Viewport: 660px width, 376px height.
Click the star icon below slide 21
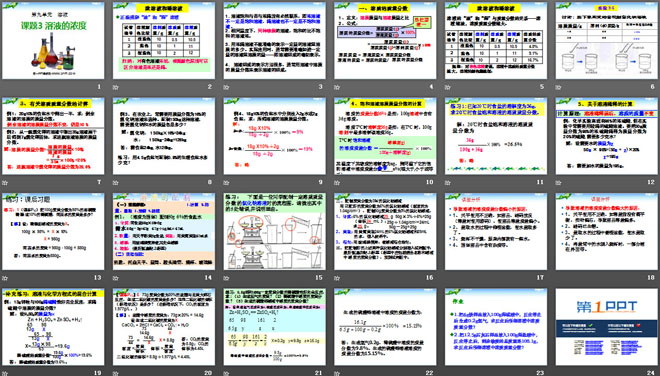(x=226, y=373)
